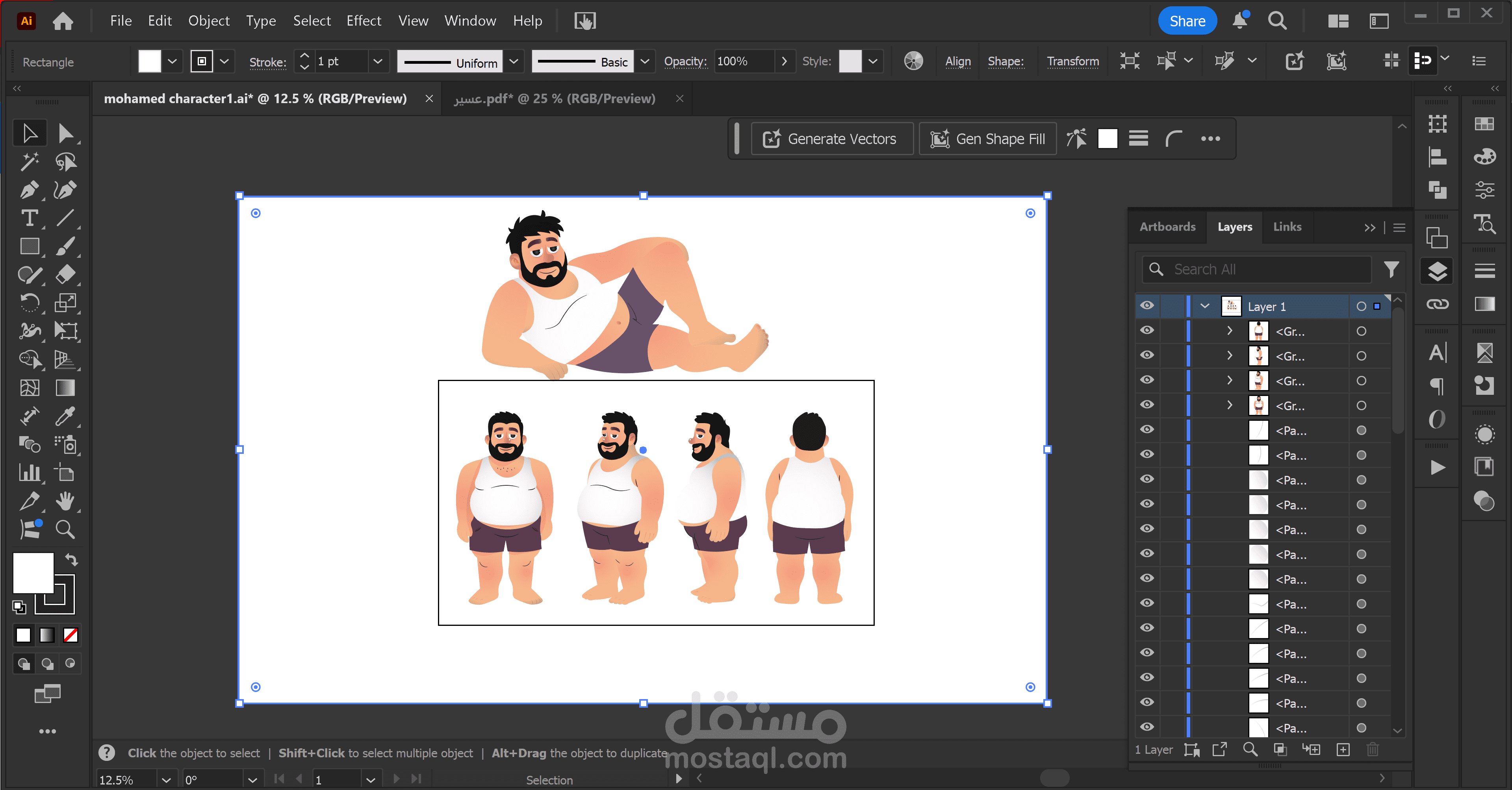Hide Layer 1 with the eye icon

point(1147,305)
